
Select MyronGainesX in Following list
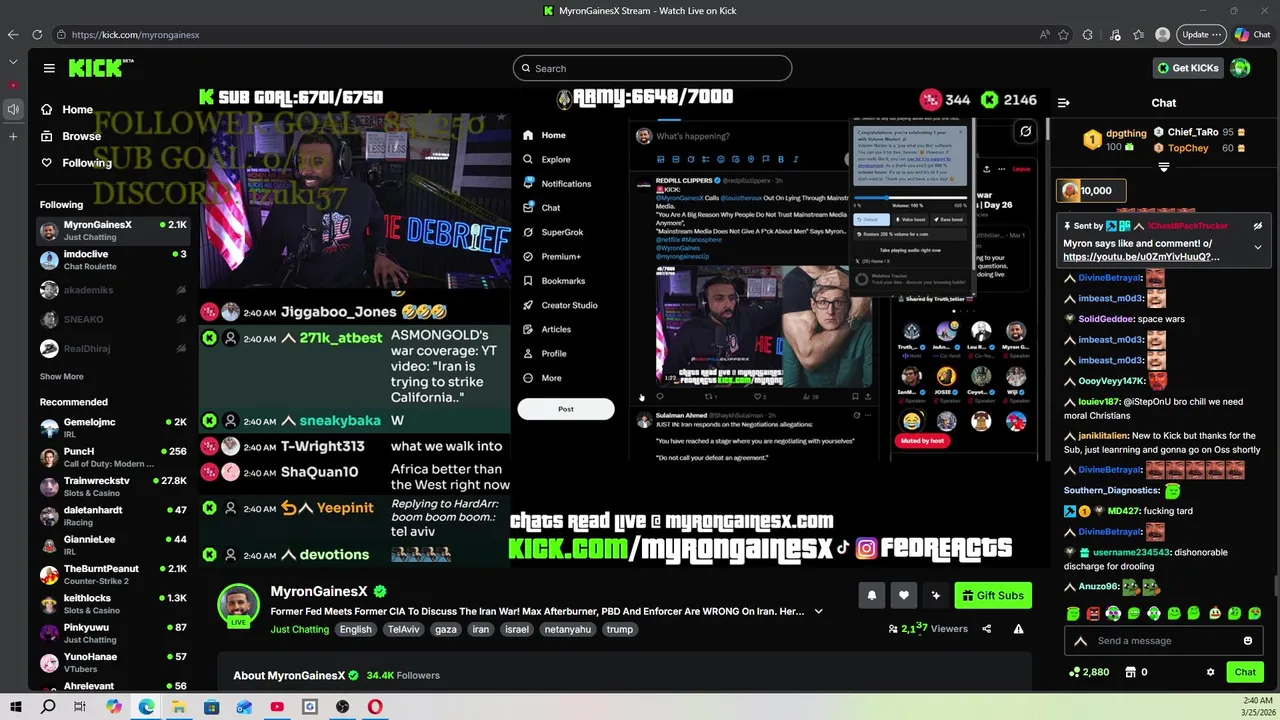tap(113, 230)
